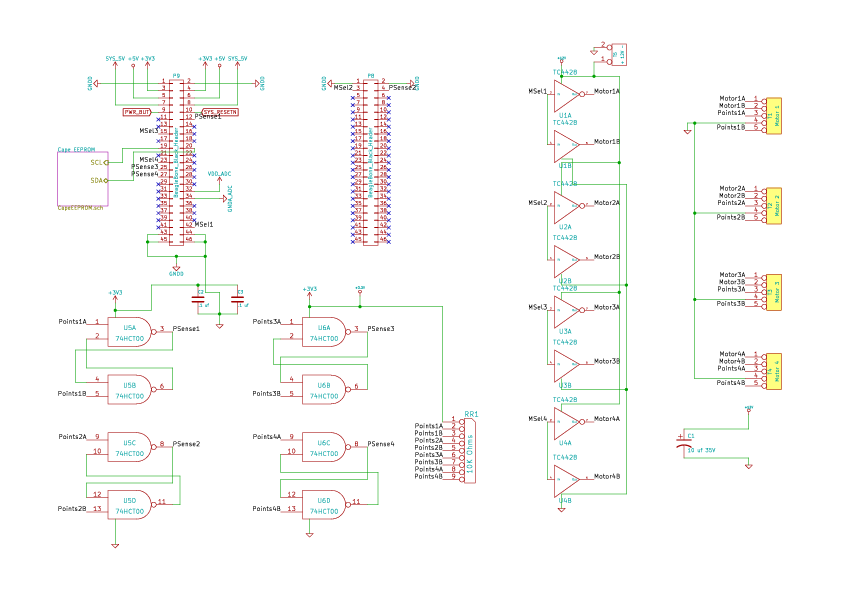842x596 pixels.
Task: Click the U4B TC4428 buffer symbol
Action: coord(567,481)
